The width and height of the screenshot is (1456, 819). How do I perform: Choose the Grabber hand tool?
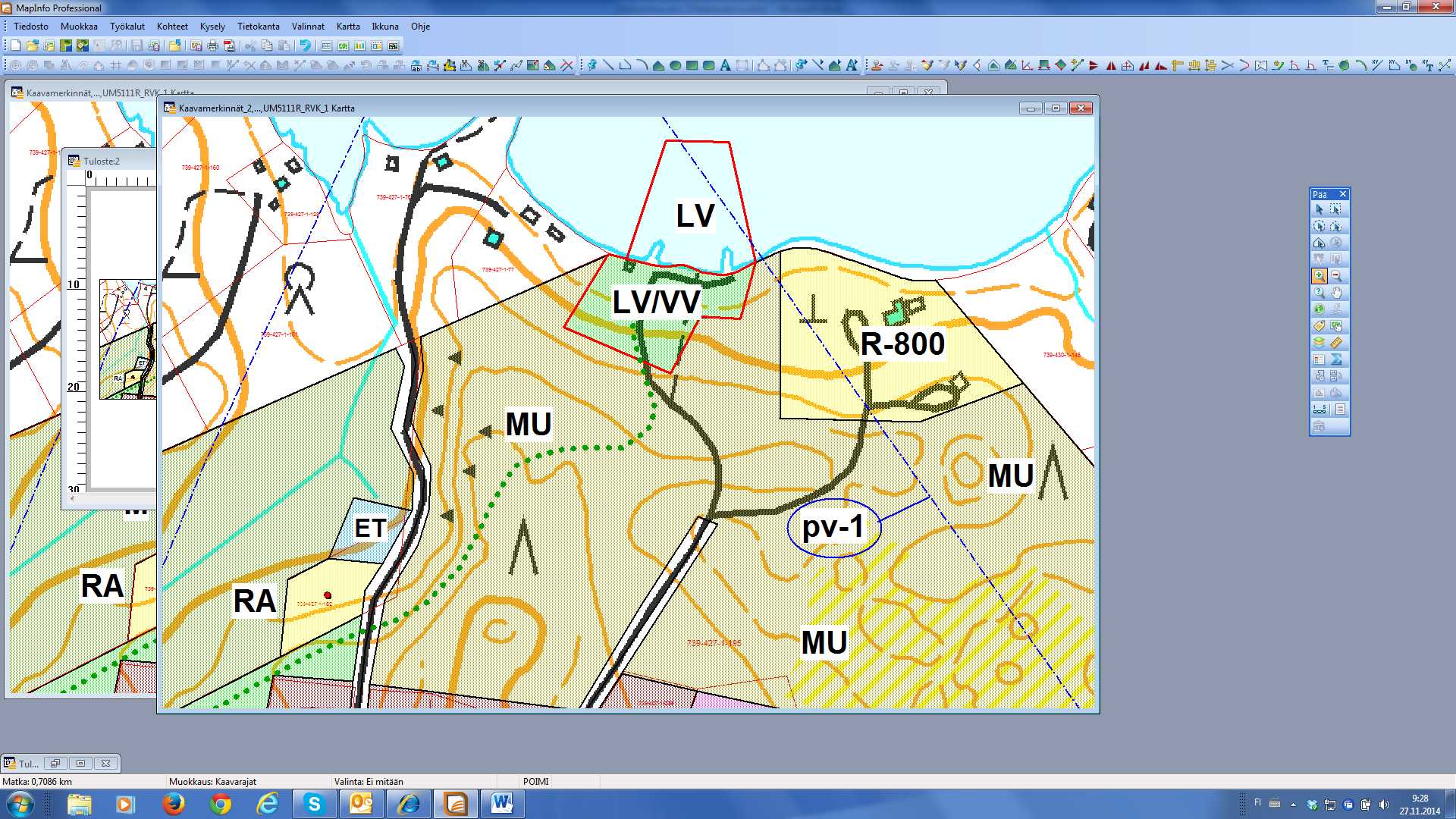1336,293
